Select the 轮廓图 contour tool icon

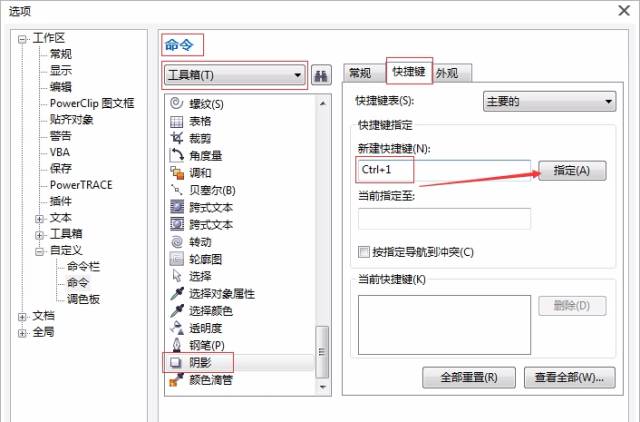click(177, 259)
